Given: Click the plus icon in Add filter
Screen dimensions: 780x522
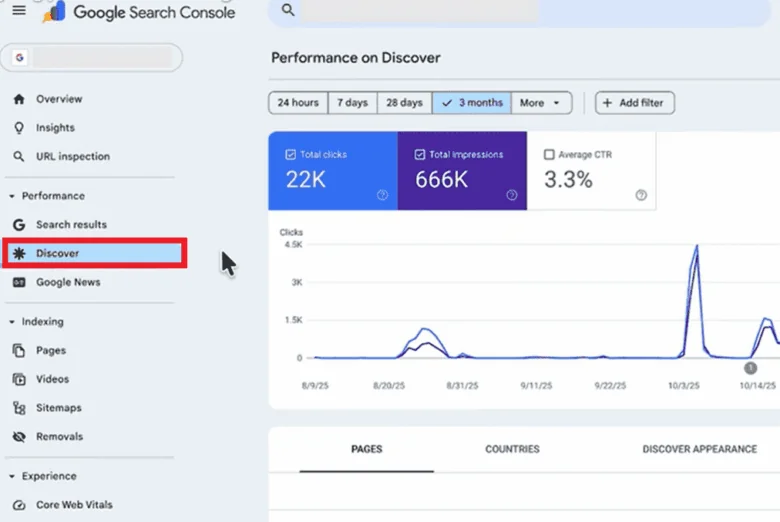Looking at the screenshot, I should (x=607, y=103).
